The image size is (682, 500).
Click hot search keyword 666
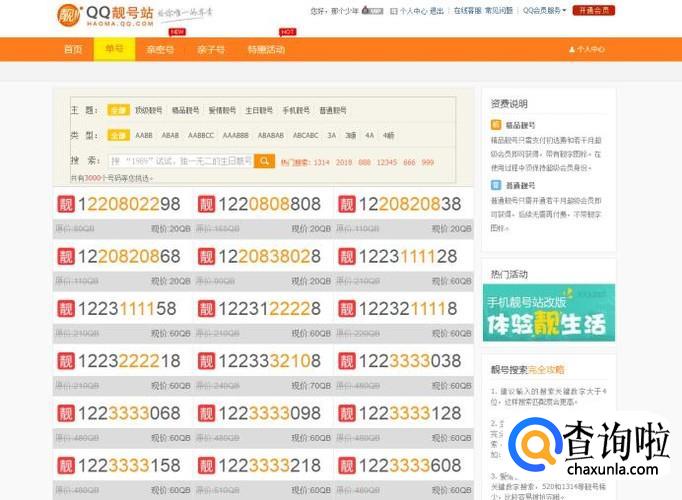pos(409,162)
